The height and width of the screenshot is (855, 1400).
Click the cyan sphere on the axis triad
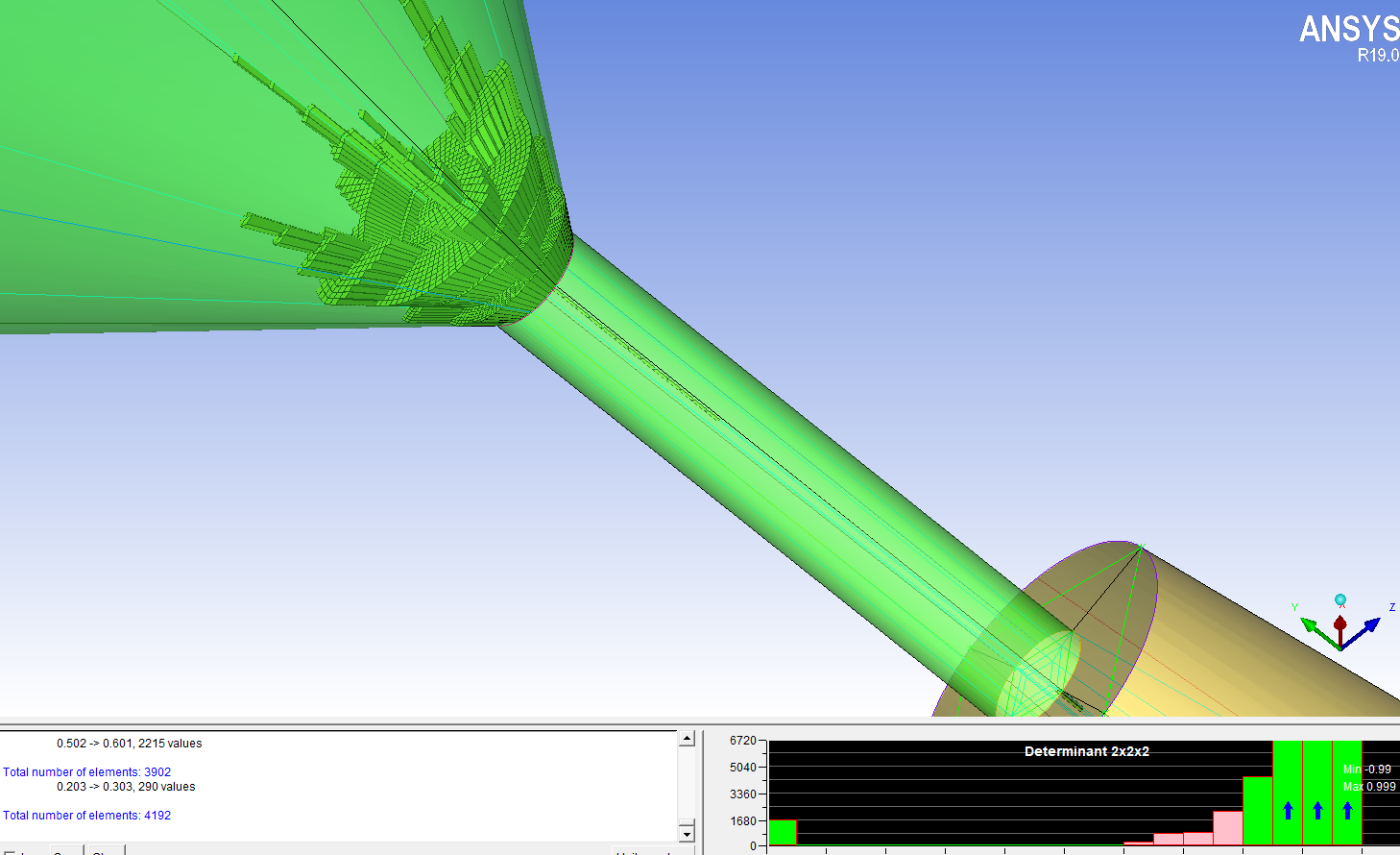(x=1340, y=599)
